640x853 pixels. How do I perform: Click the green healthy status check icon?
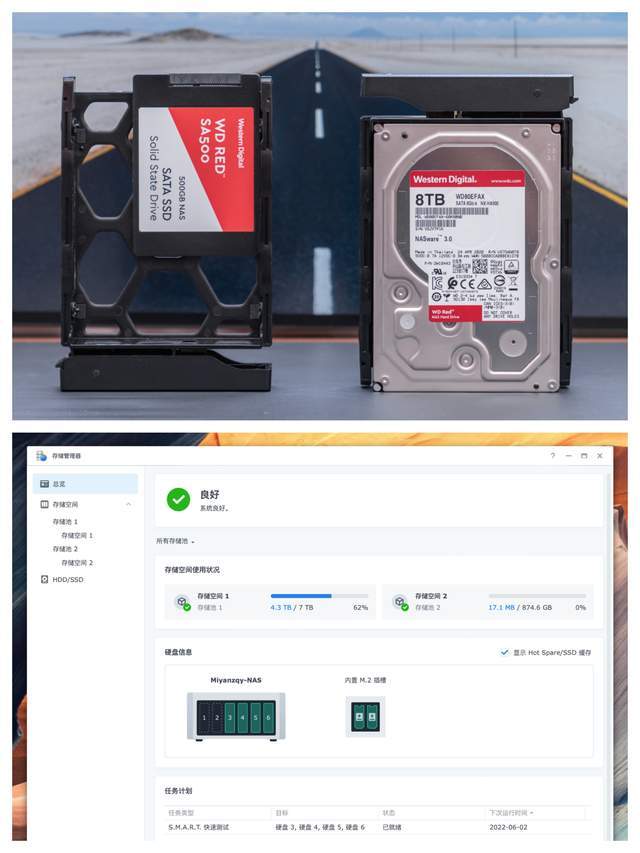tap(179, 499)
